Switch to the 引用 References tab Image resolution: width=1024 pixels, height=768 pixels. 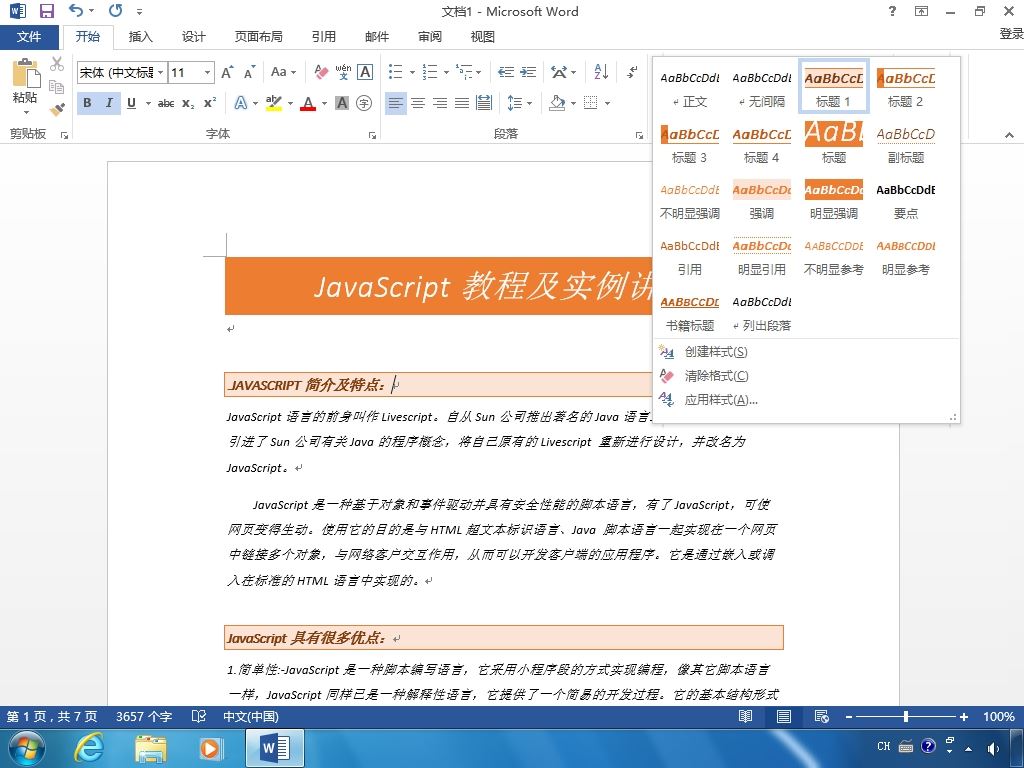coord(323,37)
